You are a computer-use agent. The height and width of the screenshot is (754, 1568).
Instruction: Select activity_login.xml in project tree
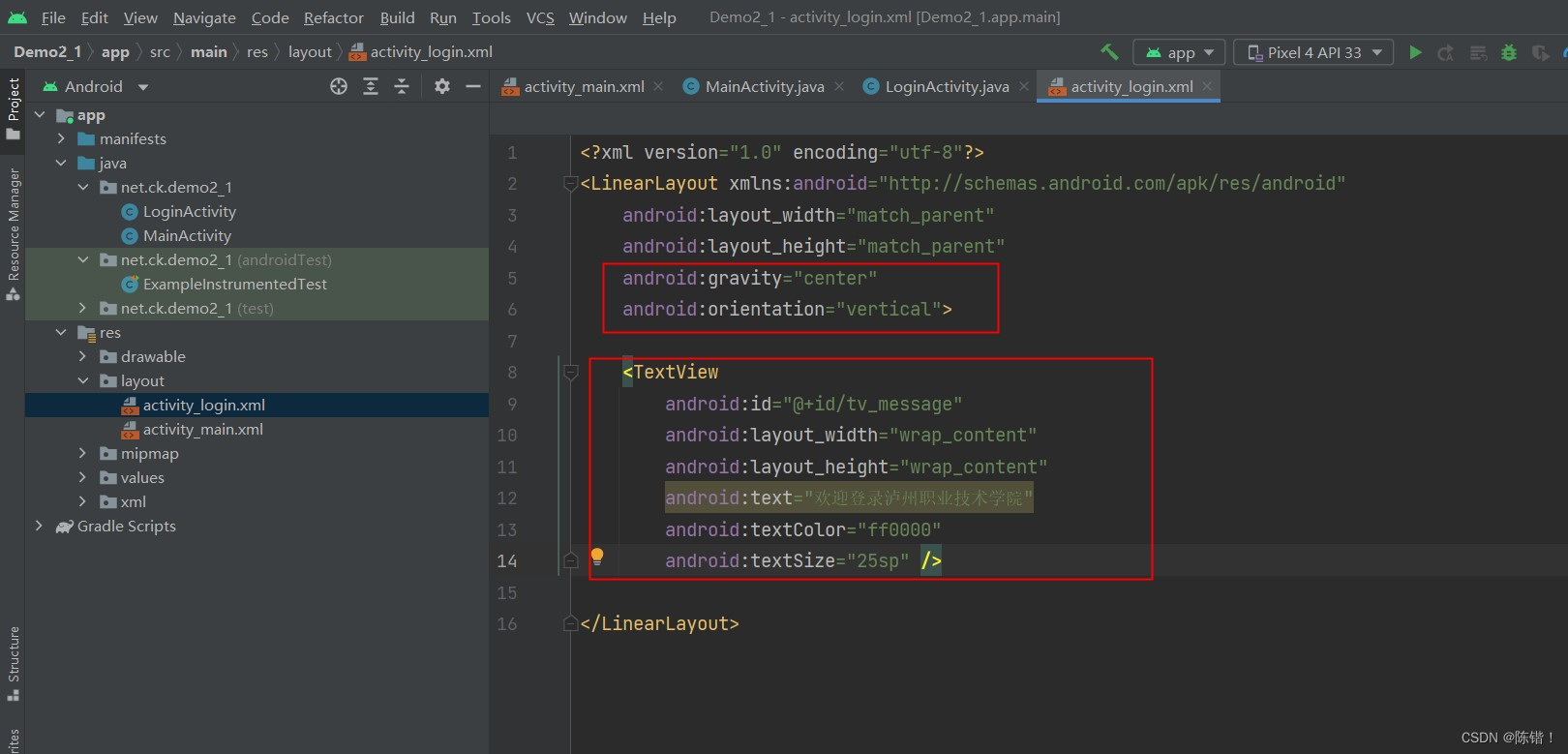[x=203, y=405]
